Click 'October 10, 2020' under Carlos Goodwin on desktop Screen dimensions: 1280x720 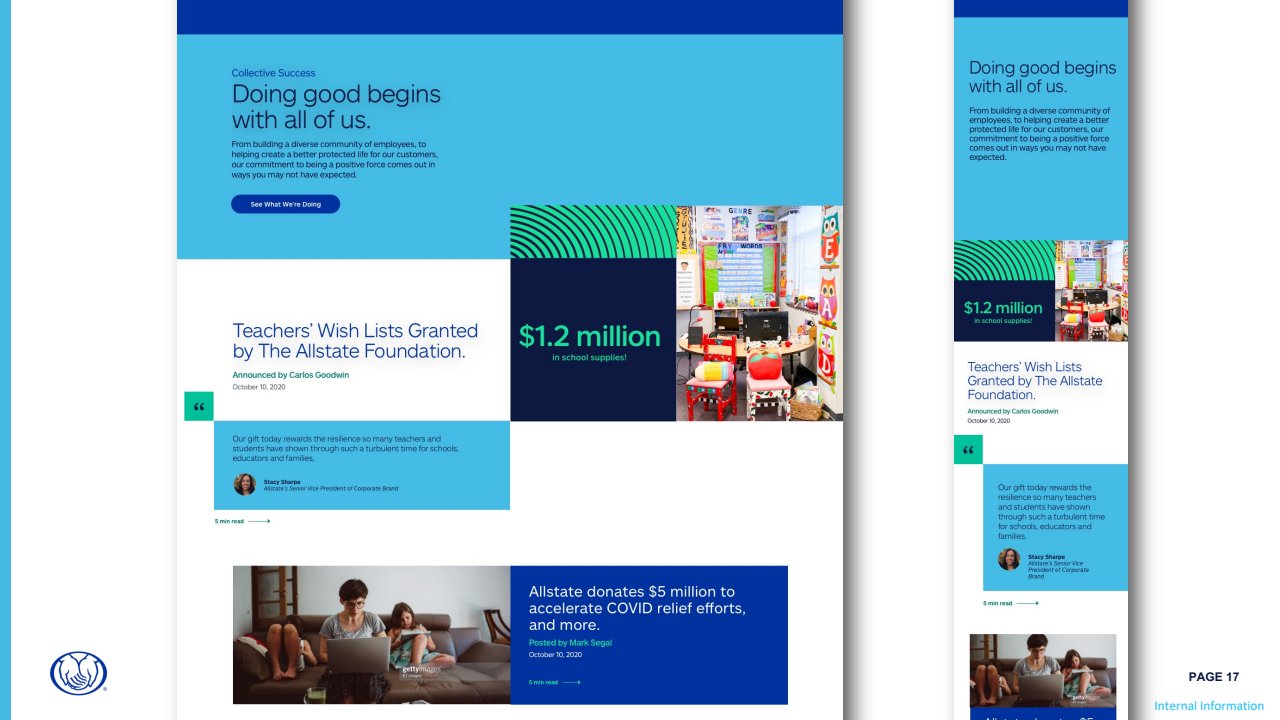tap(259, 387)
